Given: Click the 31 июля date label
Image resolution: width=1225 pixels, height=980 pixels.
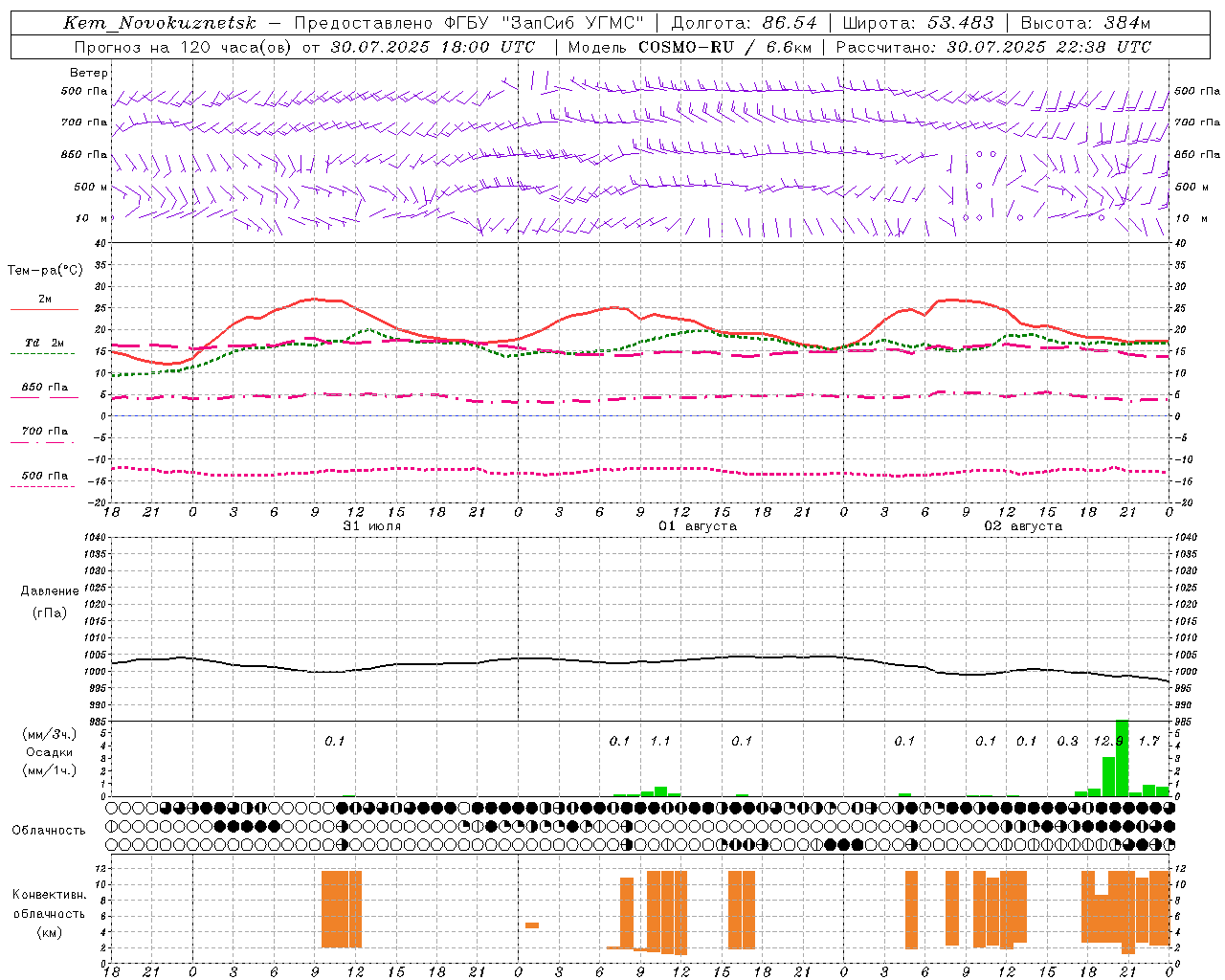Looking at the screenshot, I should [x=371, y=526].
